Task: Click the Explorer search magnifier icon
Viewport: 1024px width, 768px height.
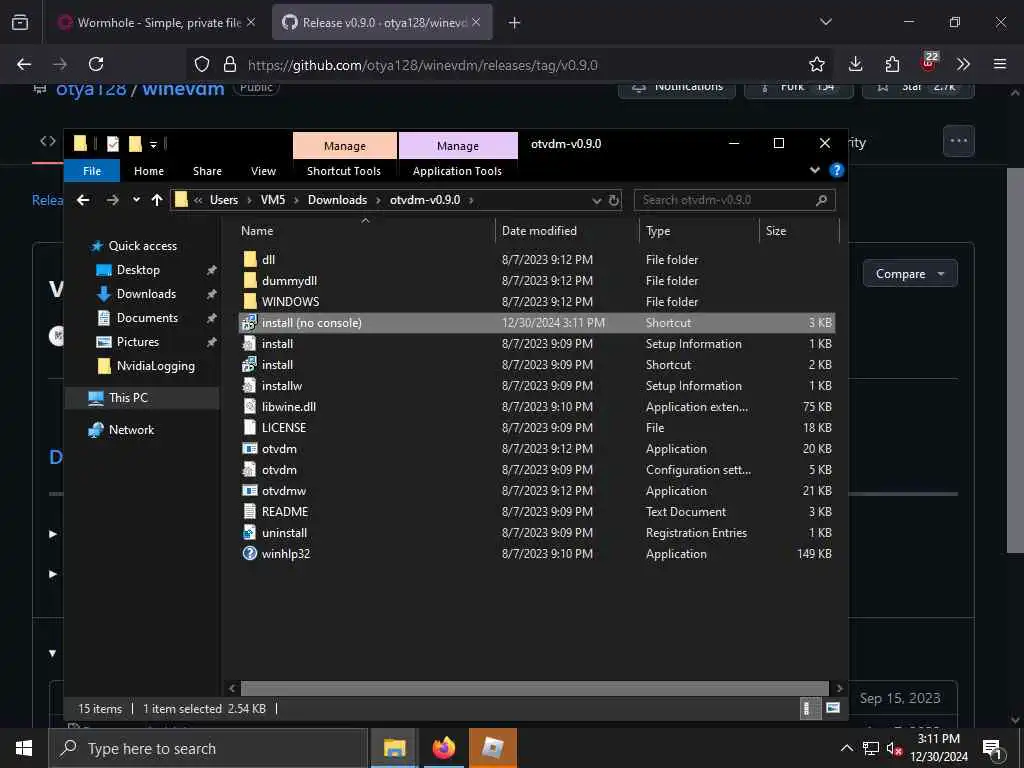Action: [822, 200]
